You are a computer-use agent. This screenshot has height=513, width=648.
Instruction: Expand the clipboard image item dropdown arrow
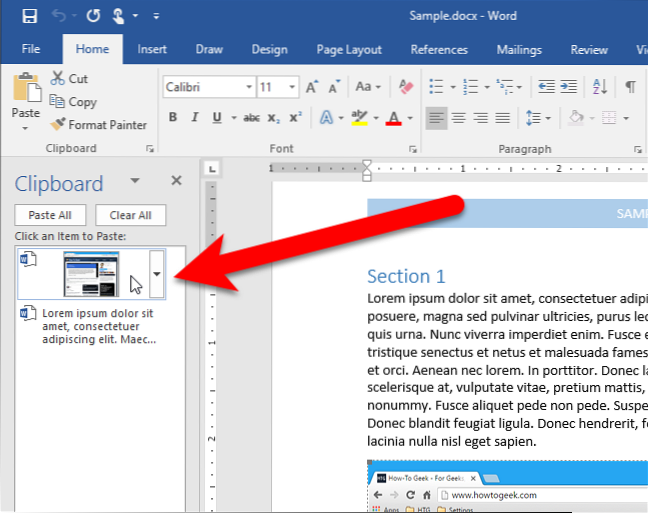[155, 273]
